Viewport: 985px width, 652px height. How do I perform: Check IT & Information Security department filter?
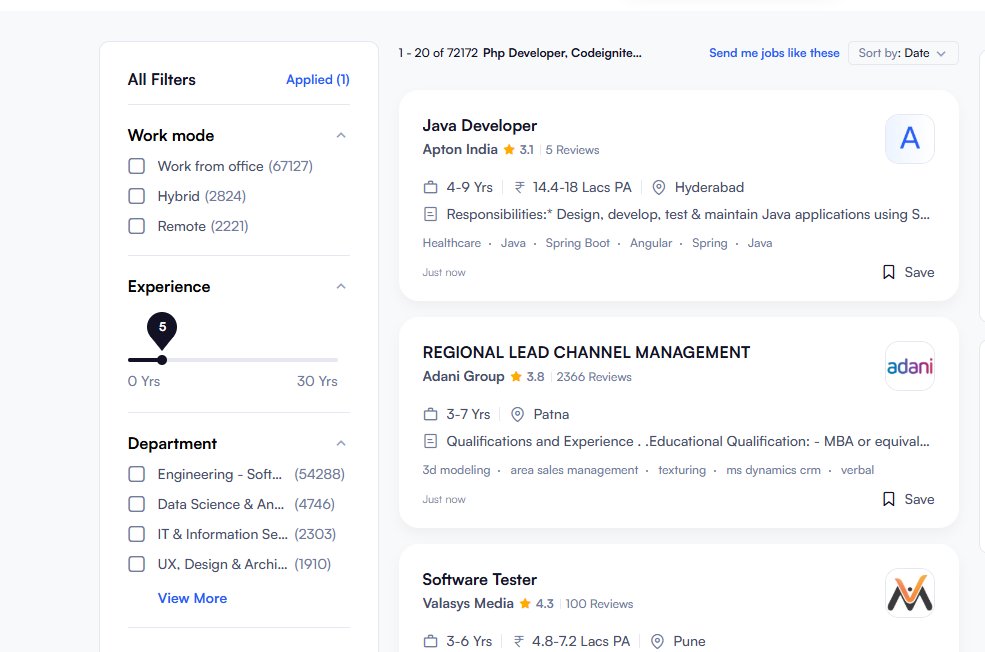(x=136, y=534)
